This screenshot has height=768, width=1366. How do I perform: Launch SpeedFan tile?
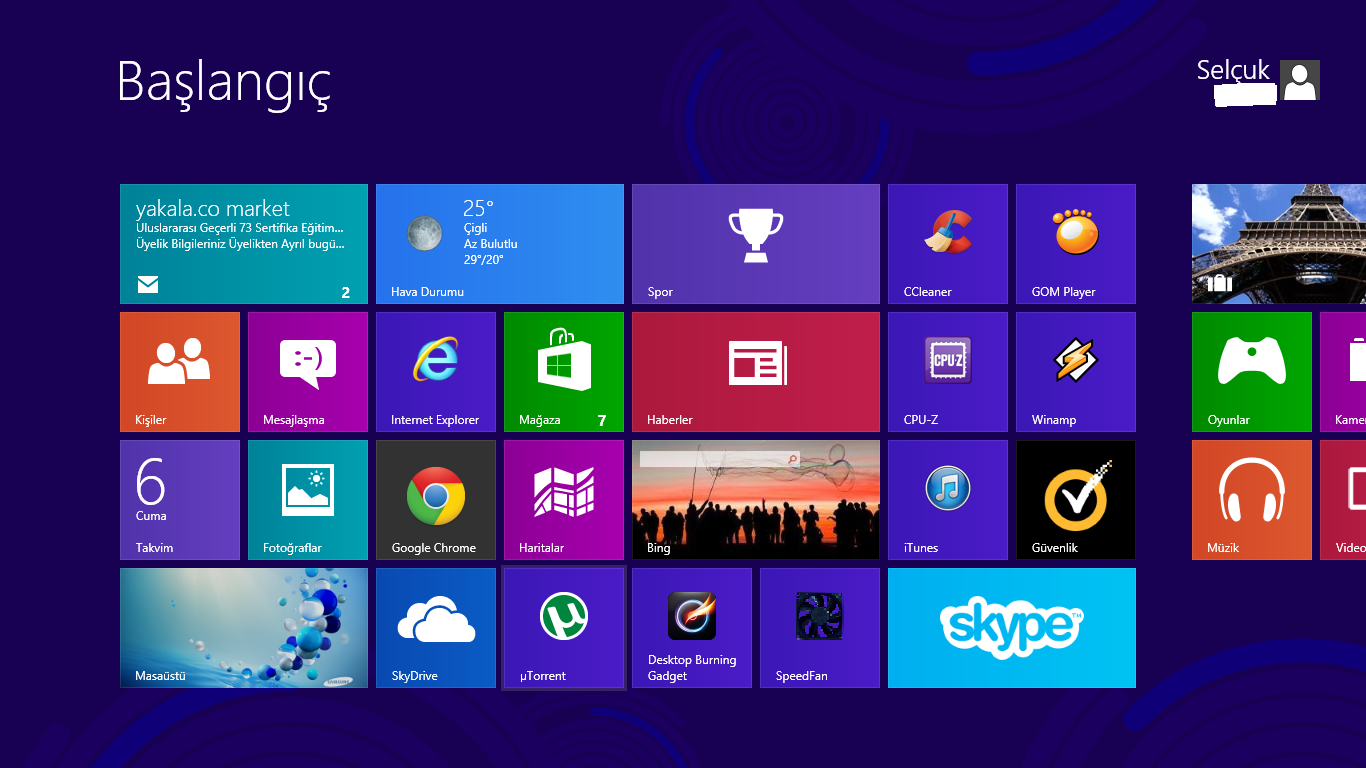(x=820, y=628)
